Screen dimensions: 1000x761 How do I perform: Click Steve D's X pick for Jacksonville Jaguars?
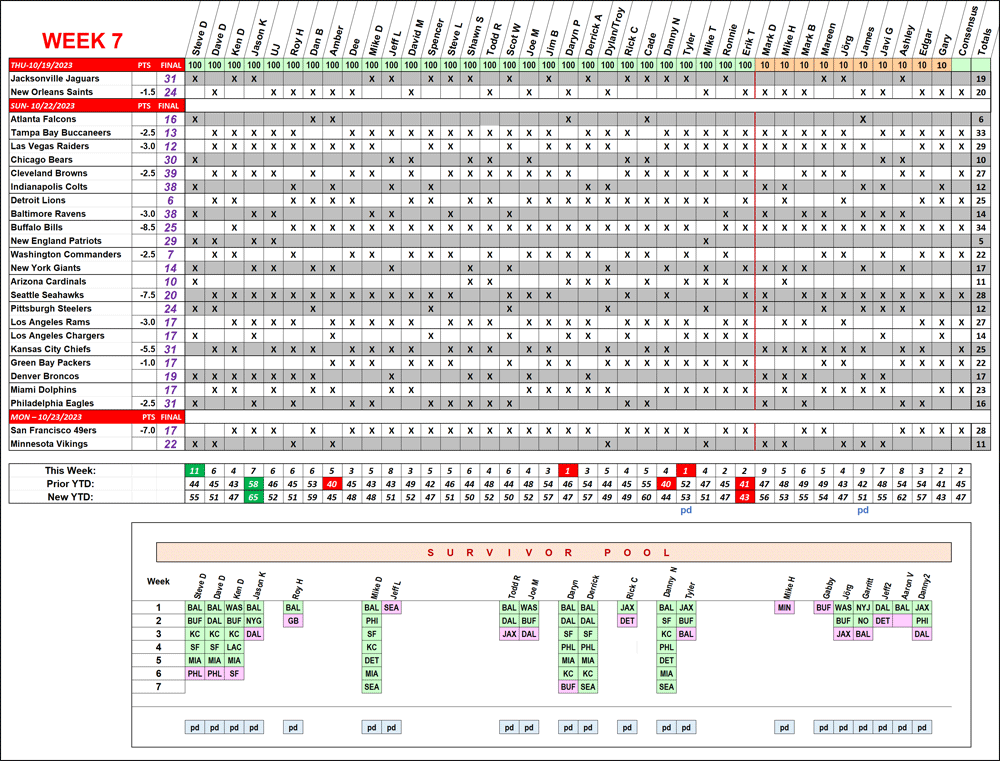195,78
